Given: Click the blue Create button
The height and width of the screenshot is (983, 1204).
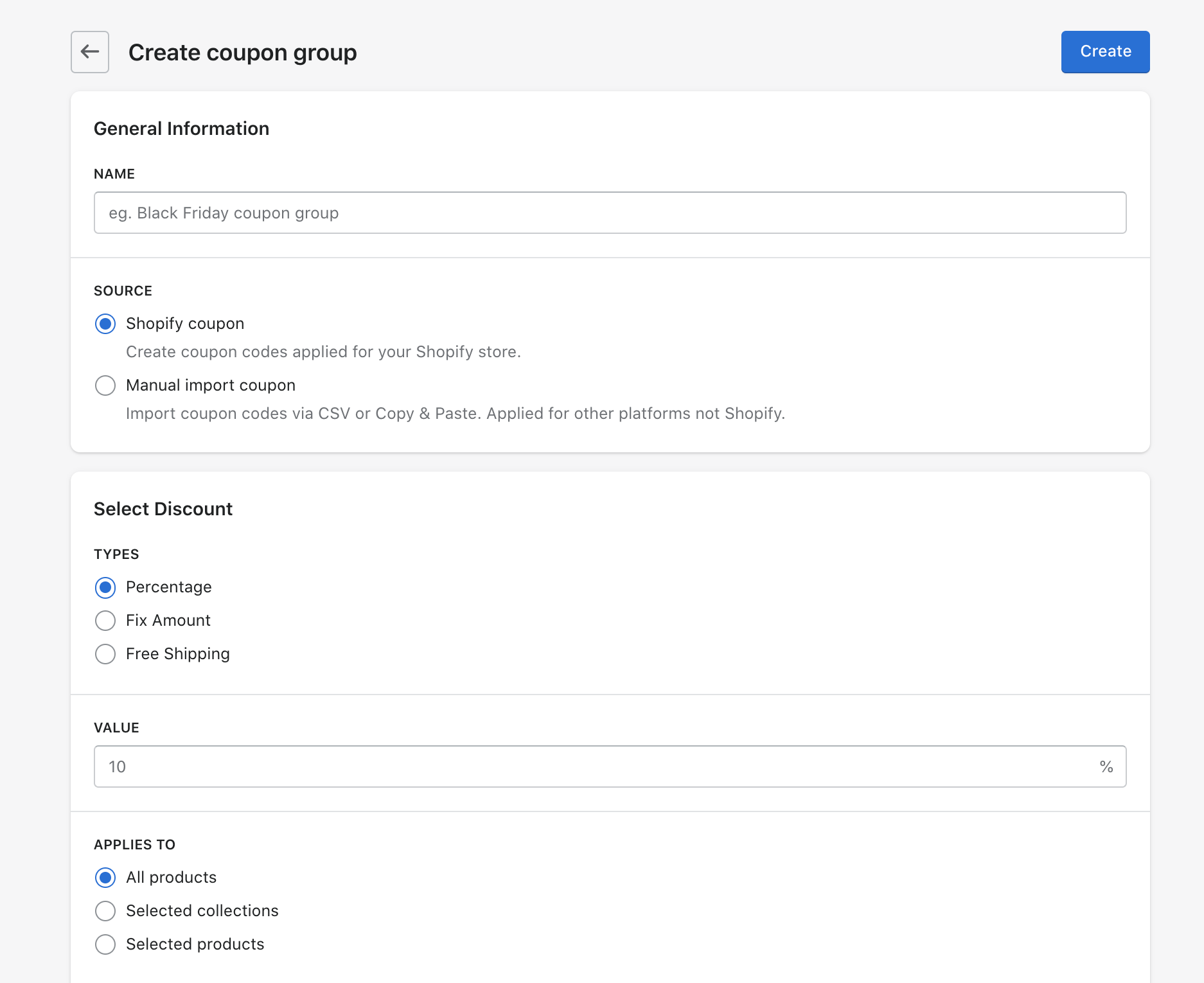Looking at the screenshot, I should tap(1105, 52).
